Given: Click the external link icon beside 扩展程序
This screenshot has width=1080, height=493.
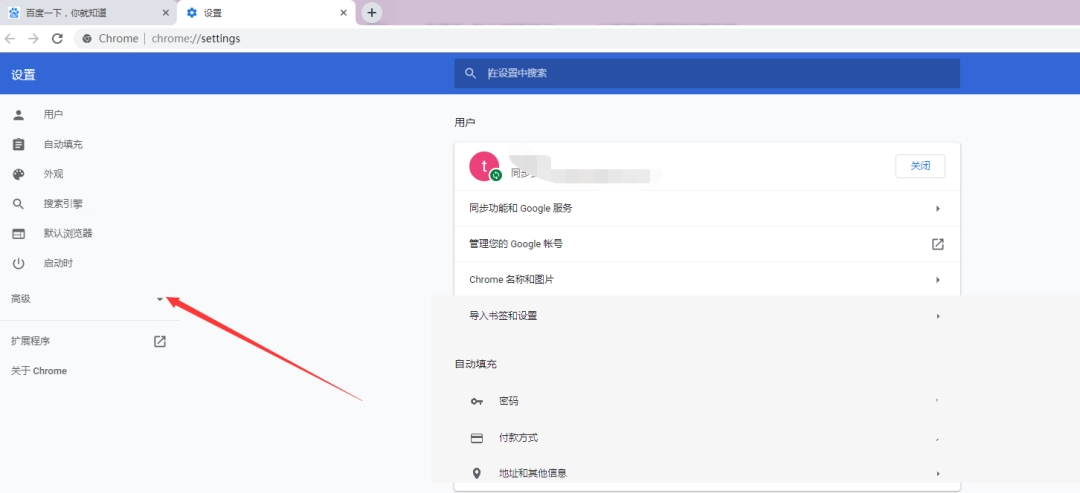Looking at the screenshot, I should pos(160,341).
